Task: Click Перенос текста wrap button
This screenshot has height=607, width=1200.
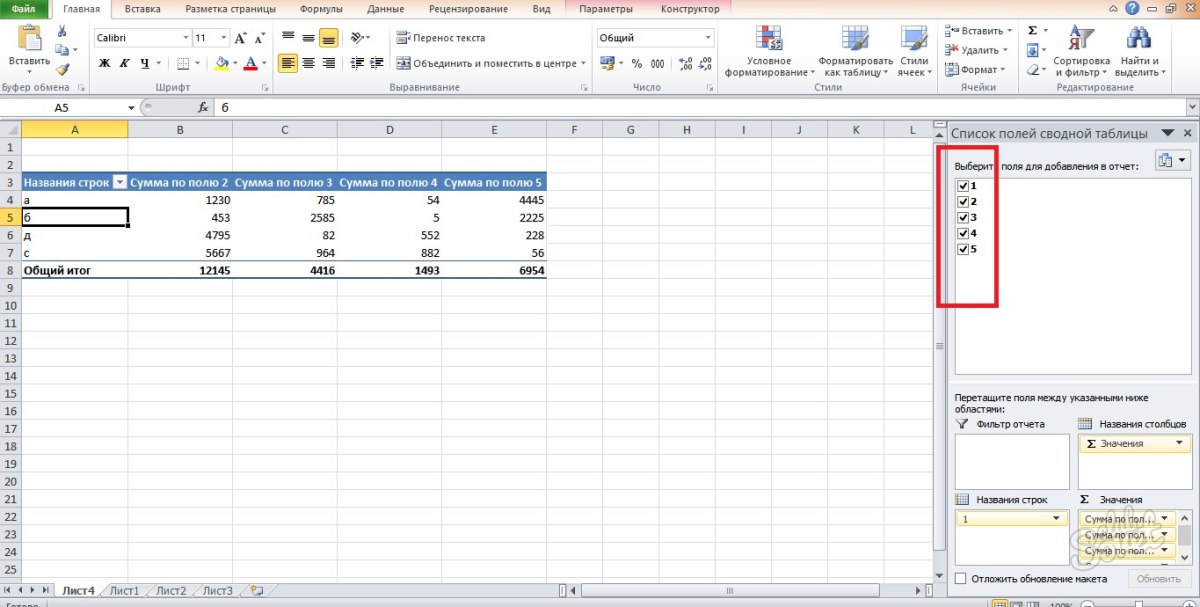Action: [x=441, y=37]
